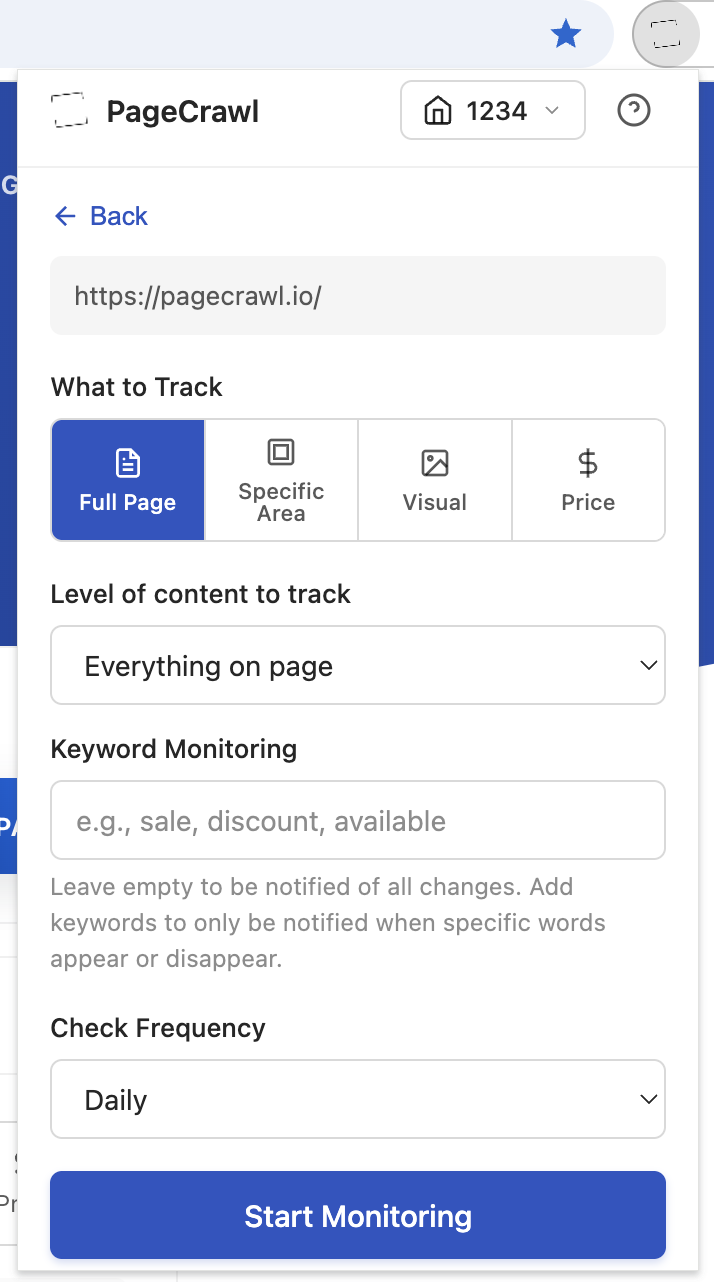
Task: Click the PageCrawl logo icon
Action: [70, 111]
